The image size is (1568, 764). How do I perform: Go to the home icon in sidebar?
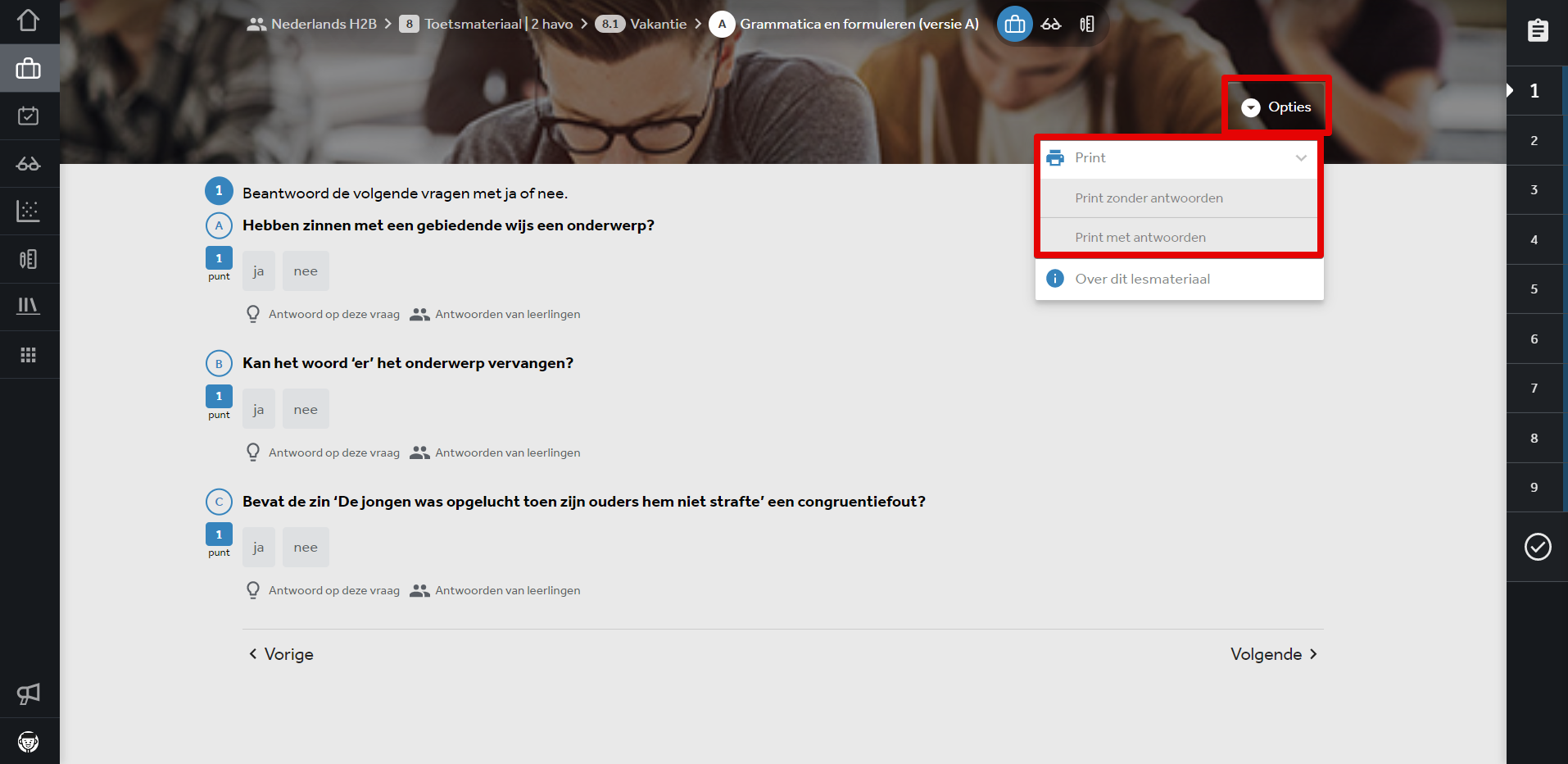pyautogui.click(x=28, y=20)
